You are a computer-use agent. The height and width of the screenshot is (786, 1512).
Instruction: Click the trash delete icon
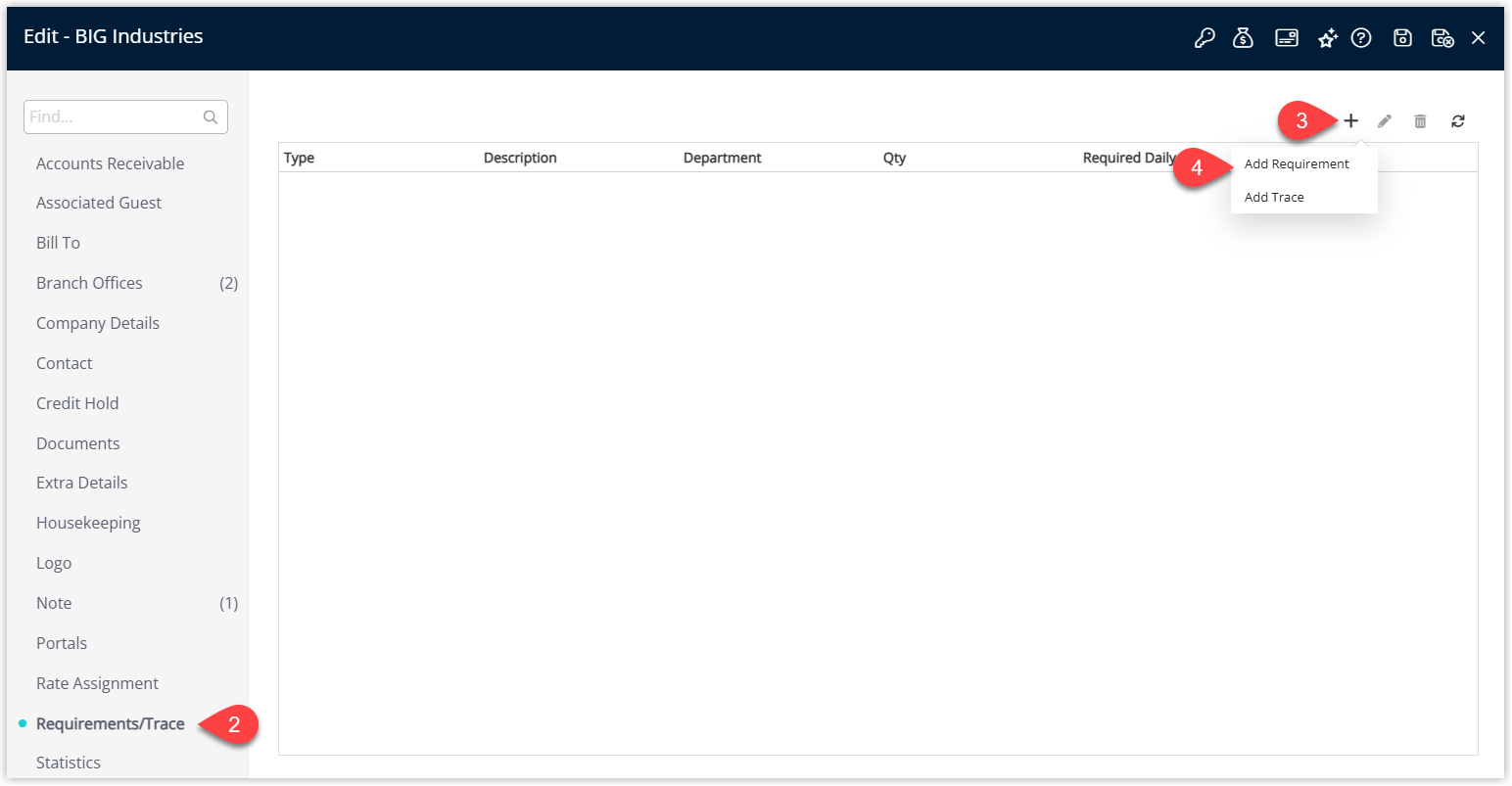[1420, 121]
